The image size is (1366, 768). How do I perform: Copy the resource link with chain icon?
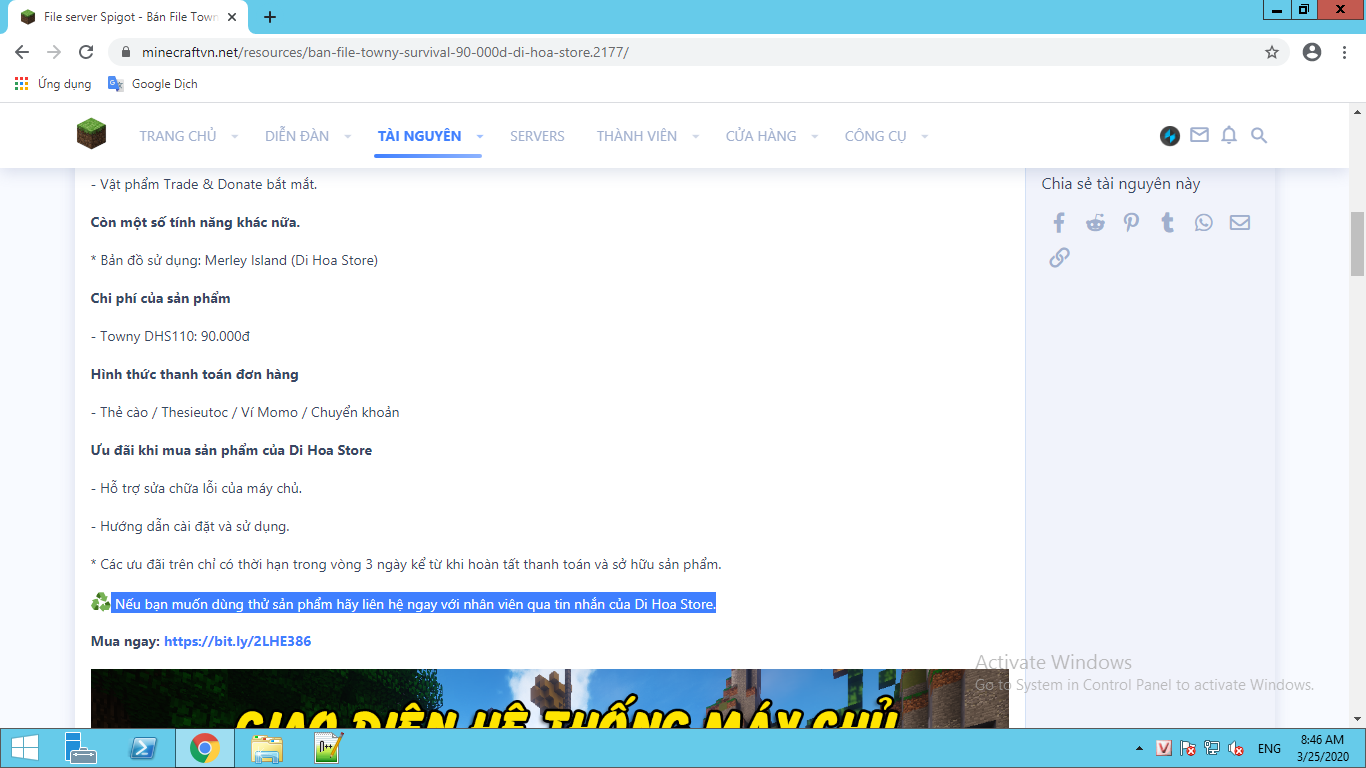(1059, 258)
